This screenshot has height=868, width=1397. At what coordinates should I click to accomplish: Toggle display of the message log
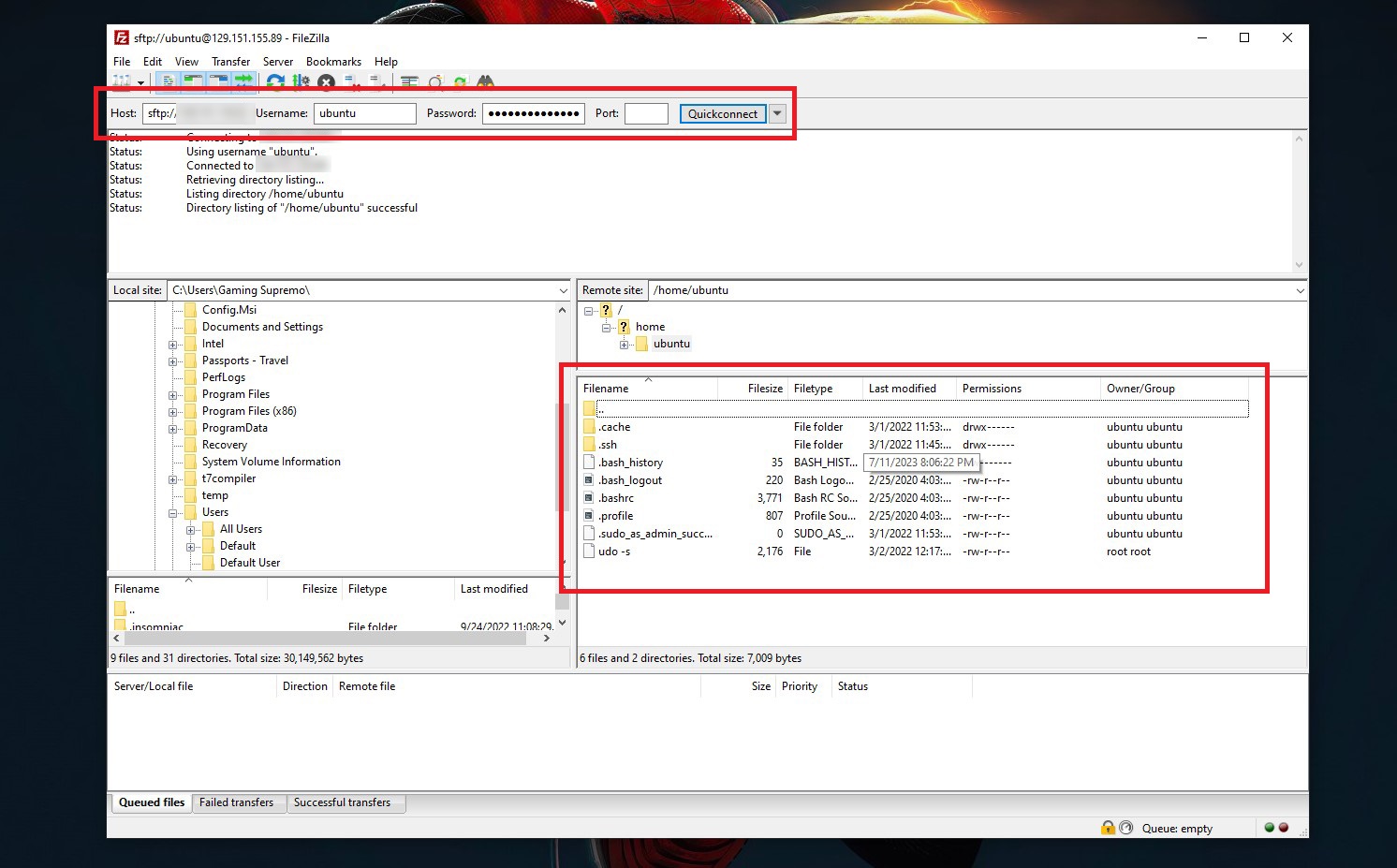coord(168,81)
